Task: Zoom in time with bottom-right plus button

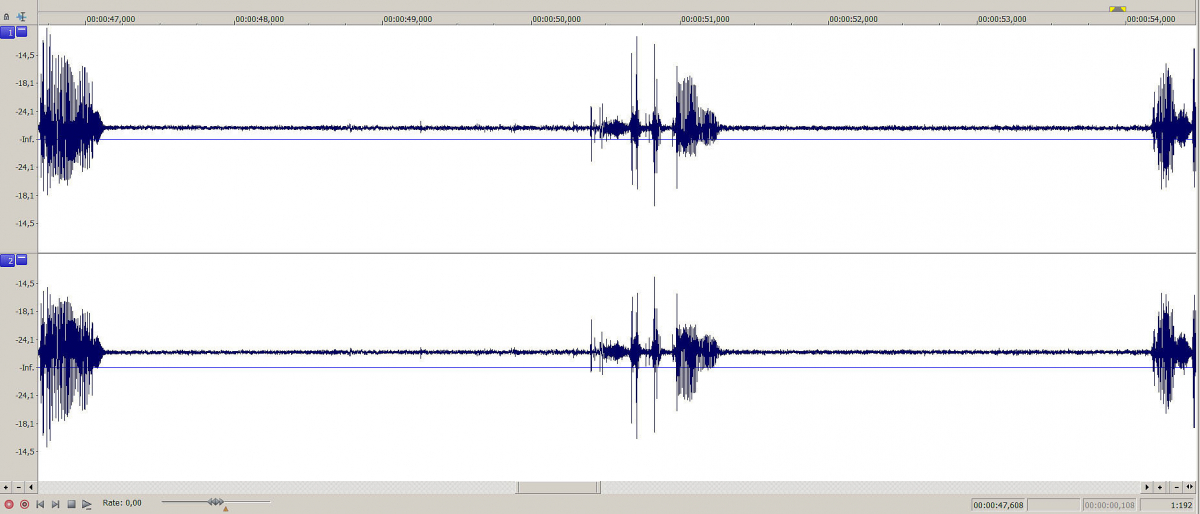Action: 1160,487
